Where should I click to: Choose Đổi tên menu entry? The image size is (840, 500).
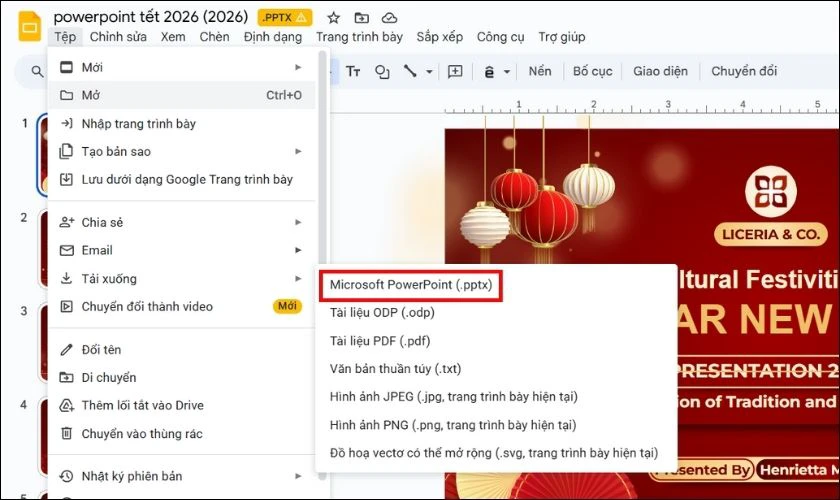tap(182, 350)
